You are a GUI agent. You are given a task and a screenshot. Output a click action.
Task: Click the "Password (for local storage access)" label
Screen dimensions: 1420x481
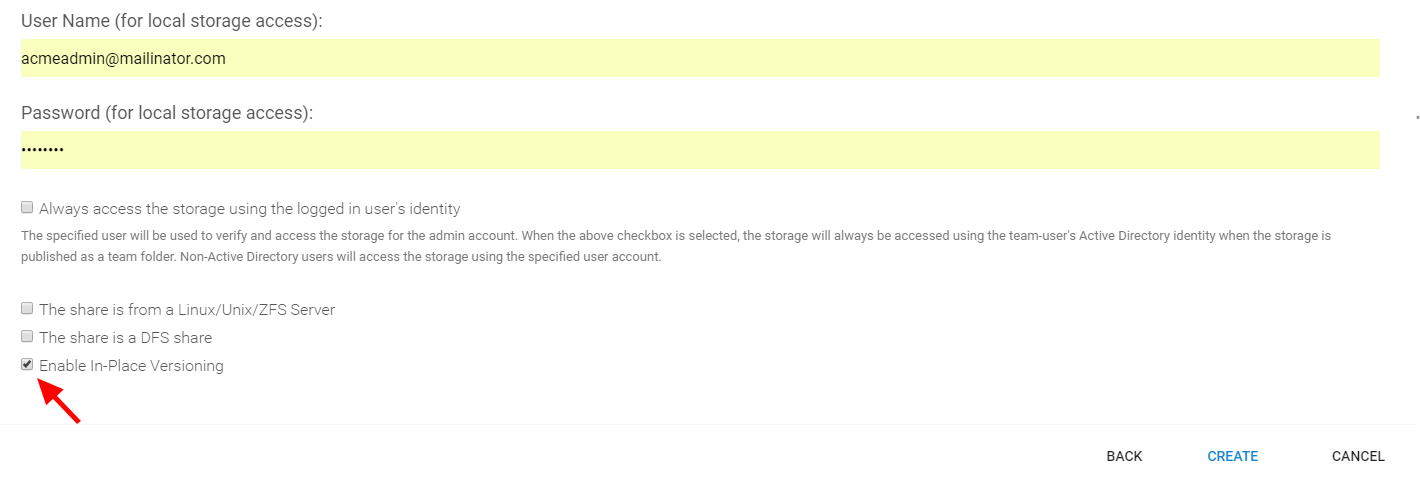point(167,113)
